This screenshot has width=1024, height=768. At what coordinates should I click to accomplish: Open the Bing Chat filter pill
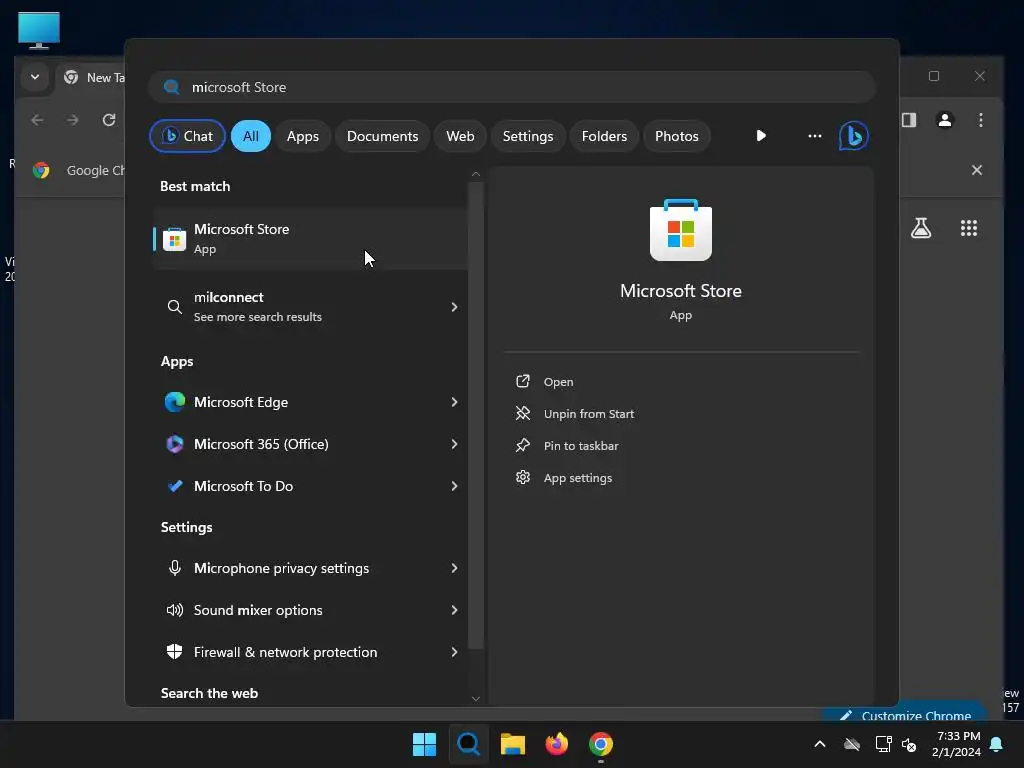pos(187,136)
